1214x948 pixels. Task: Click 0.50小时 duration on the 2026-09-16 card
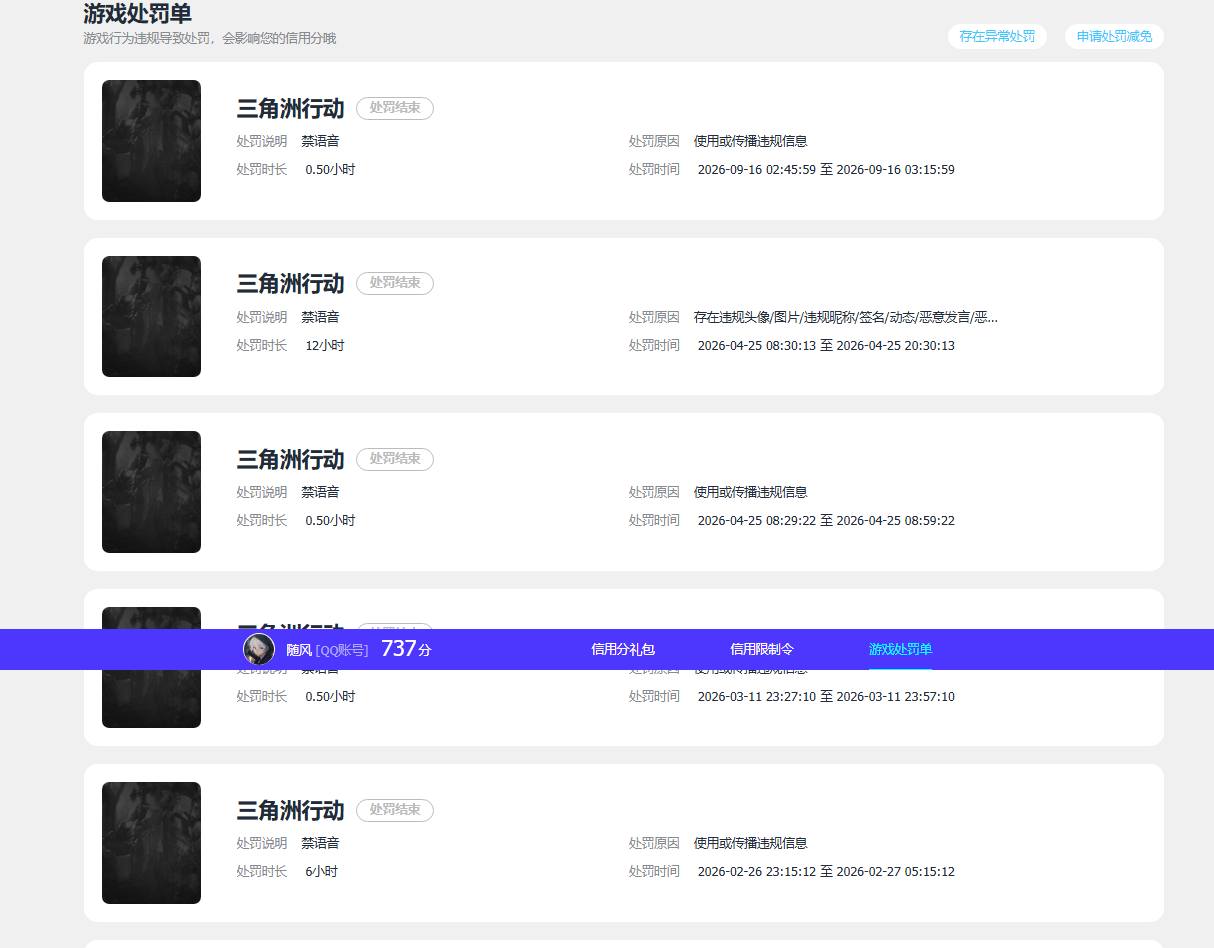[330, 170]
